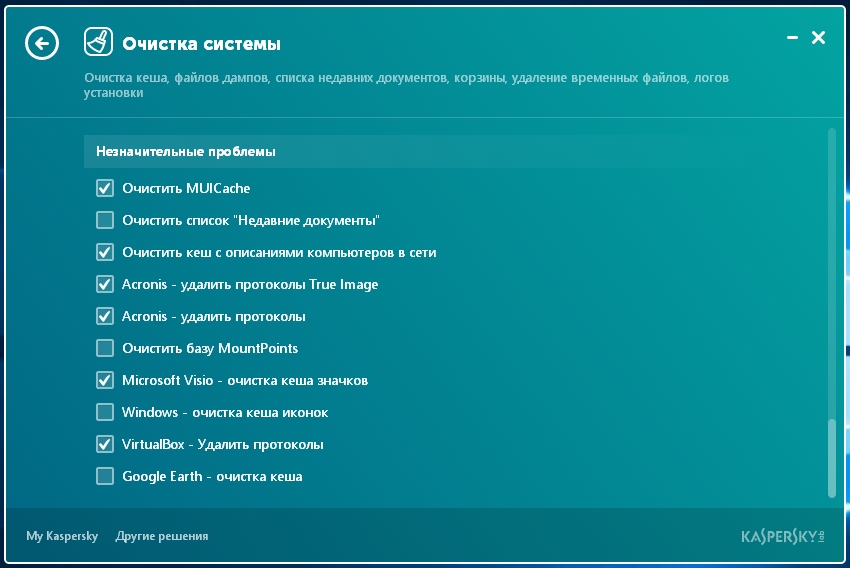
Task: Open the My Kaspersky link
Action: coord(62,536)
